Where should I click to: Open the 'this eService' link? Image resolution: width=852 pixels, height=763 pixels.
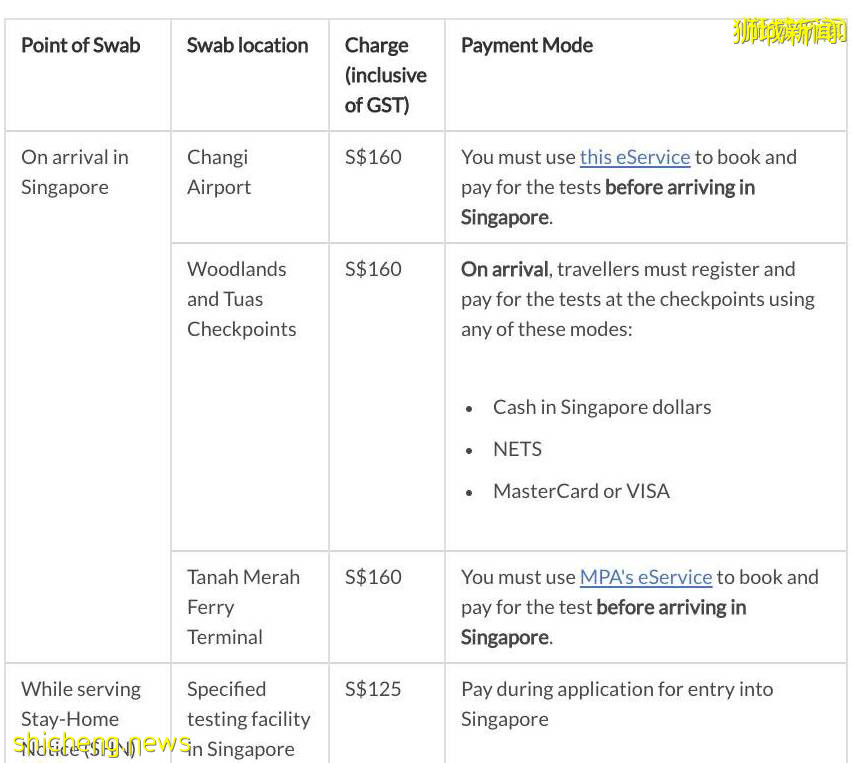pyautogui.click(x=634, y=157)
